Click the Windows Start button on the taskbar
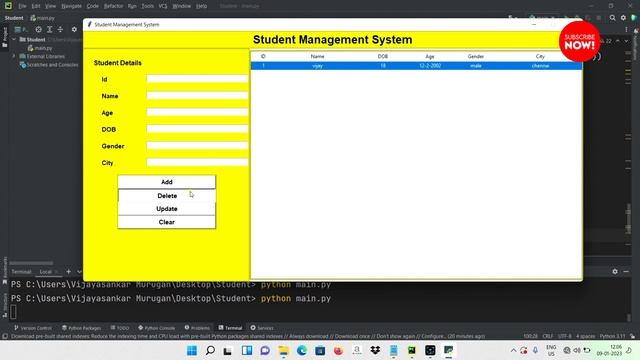 (x=192, y=350)
